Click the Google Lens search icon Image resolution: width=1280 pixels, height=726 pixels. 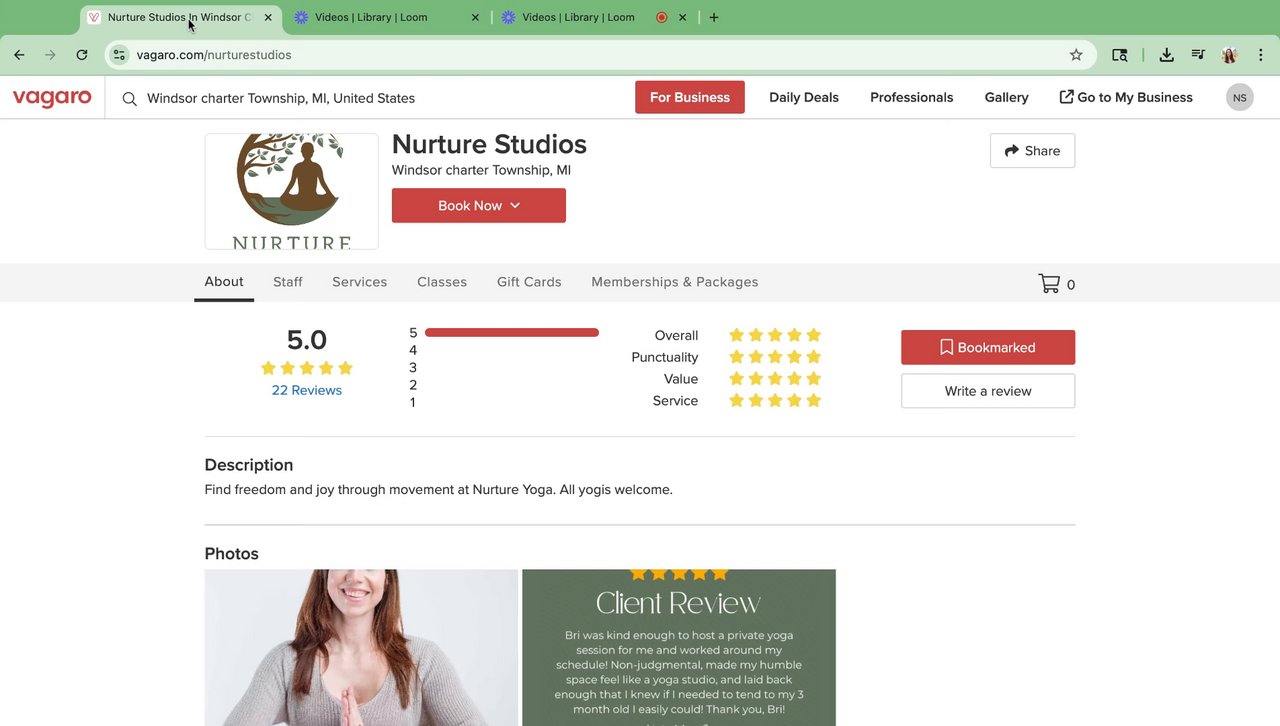pyautogui.click(x=1120, y=55)
